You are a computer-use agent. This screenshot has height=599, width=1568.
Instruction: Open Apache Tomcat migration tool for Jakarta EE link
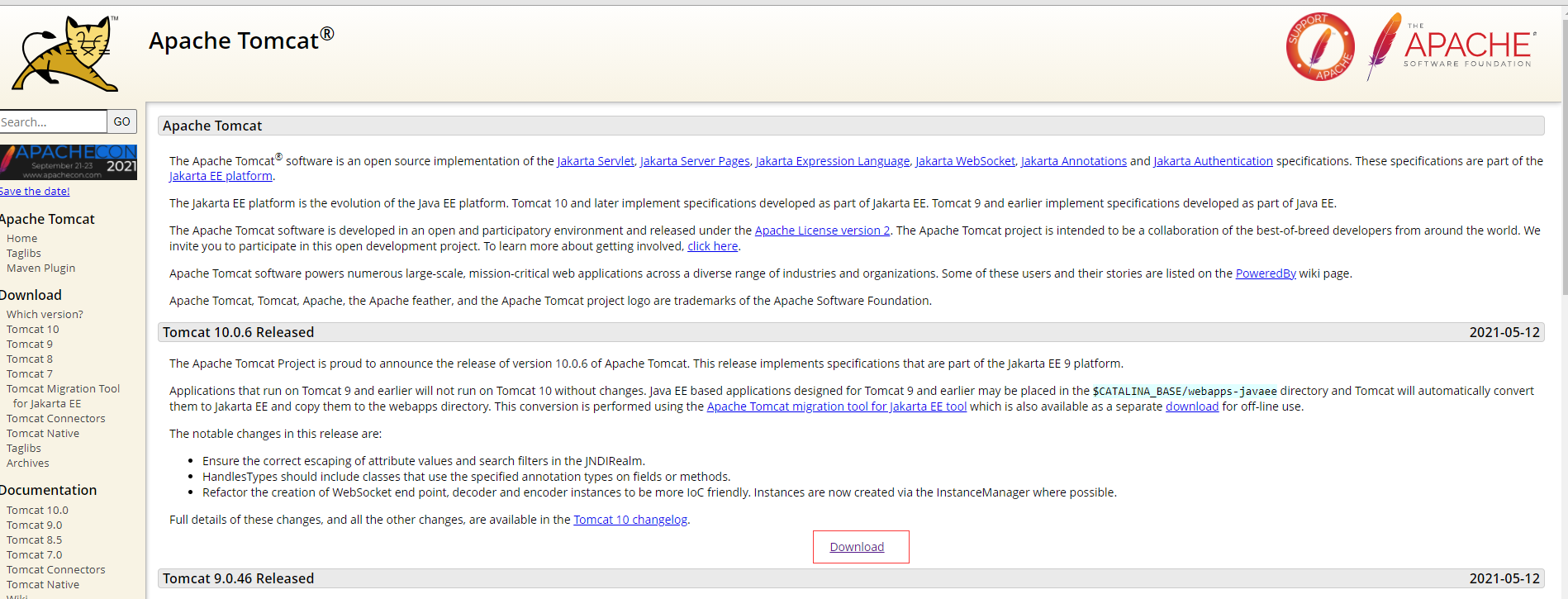click(837, 406)
